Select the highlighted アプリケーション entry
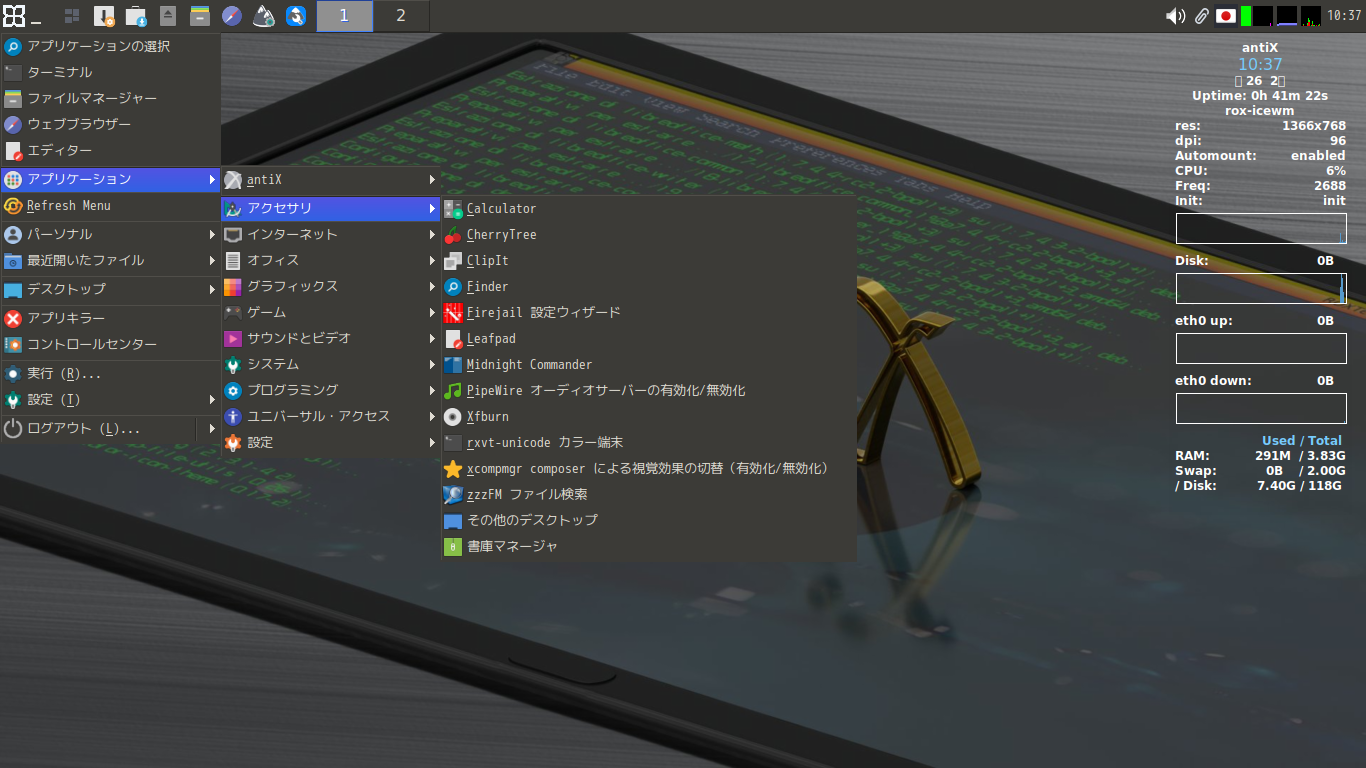Viewport: 1366px width, 768px height. (x=110, y=180)
